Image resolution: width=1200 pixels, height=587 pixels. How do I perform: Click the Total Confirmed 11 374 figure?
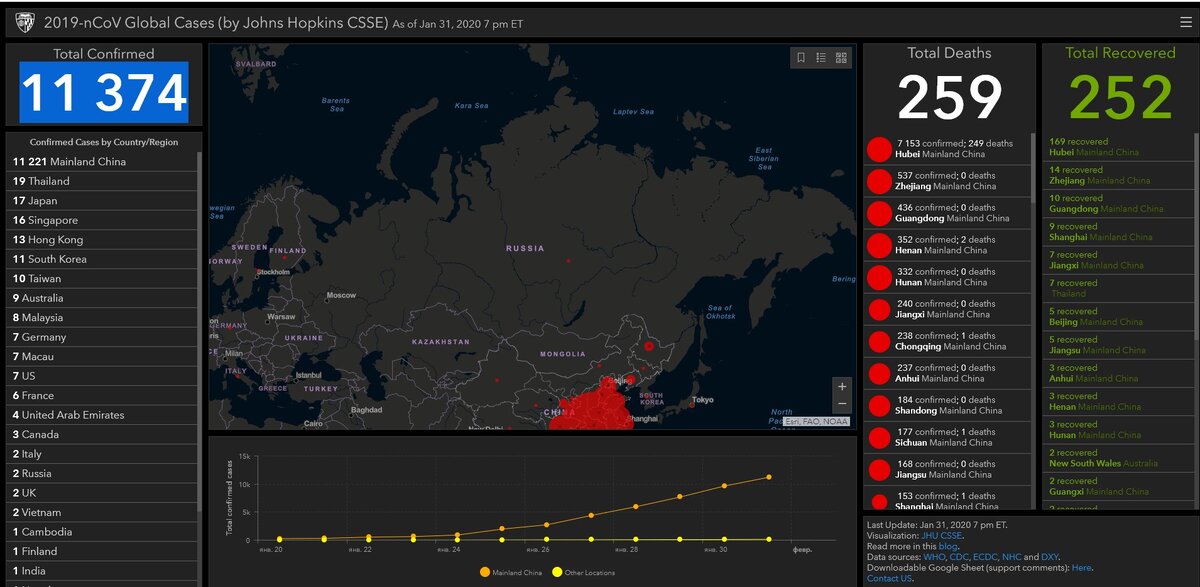point(104,93)
